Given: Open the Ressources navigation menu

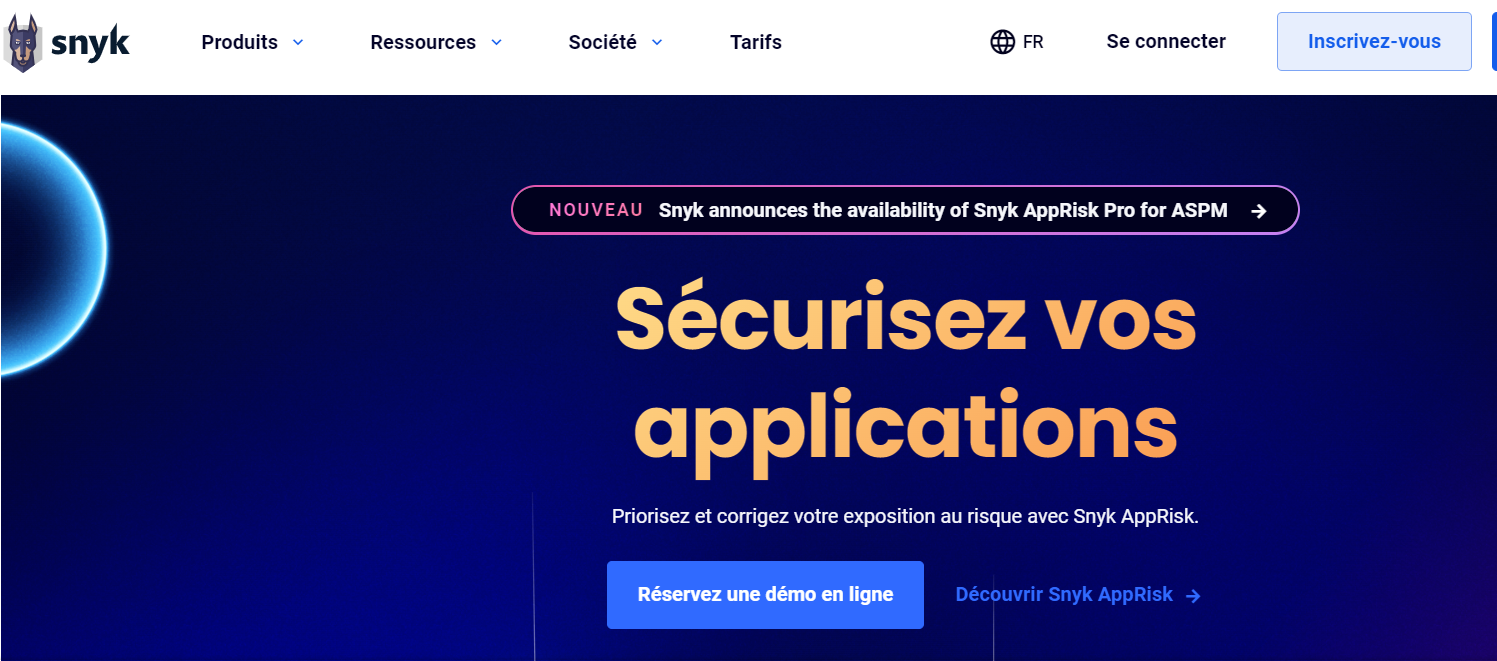Looking at the screenshot, I should pos(423,42).
